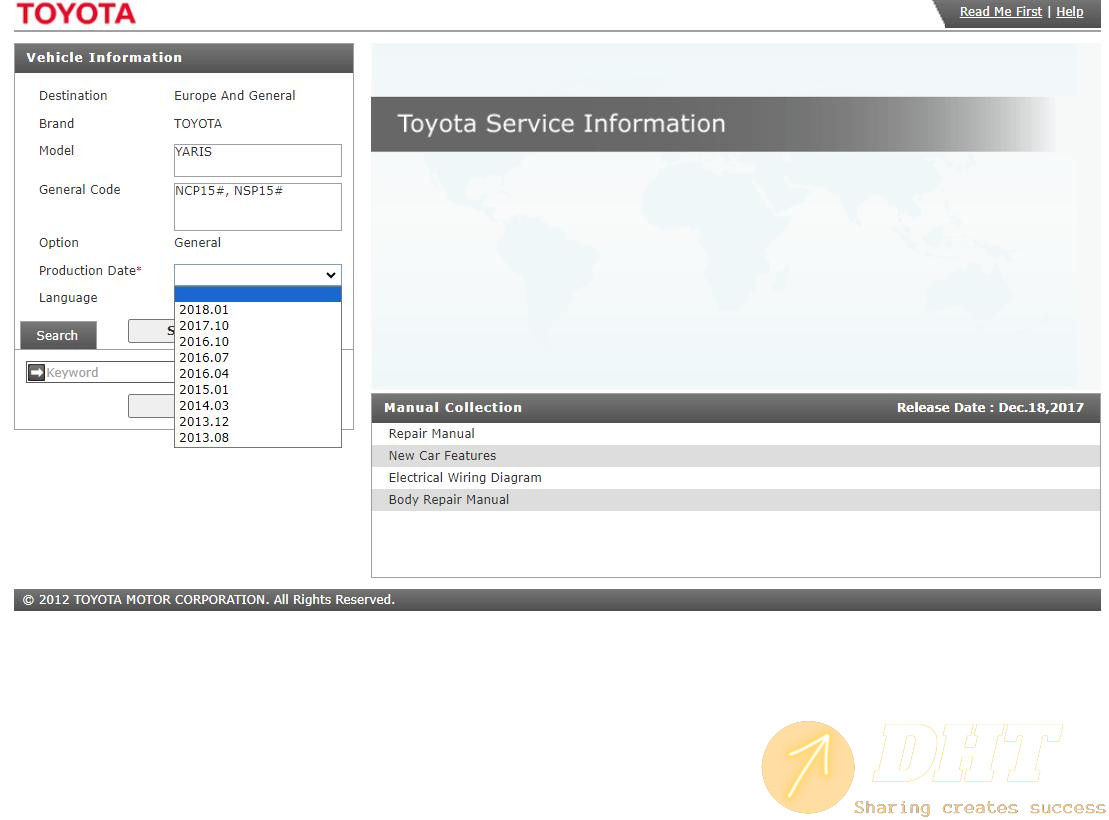Click the Brand value TOYOTA
The width and height of the screenshot is (1109, 820).
[x=198, y=124]
